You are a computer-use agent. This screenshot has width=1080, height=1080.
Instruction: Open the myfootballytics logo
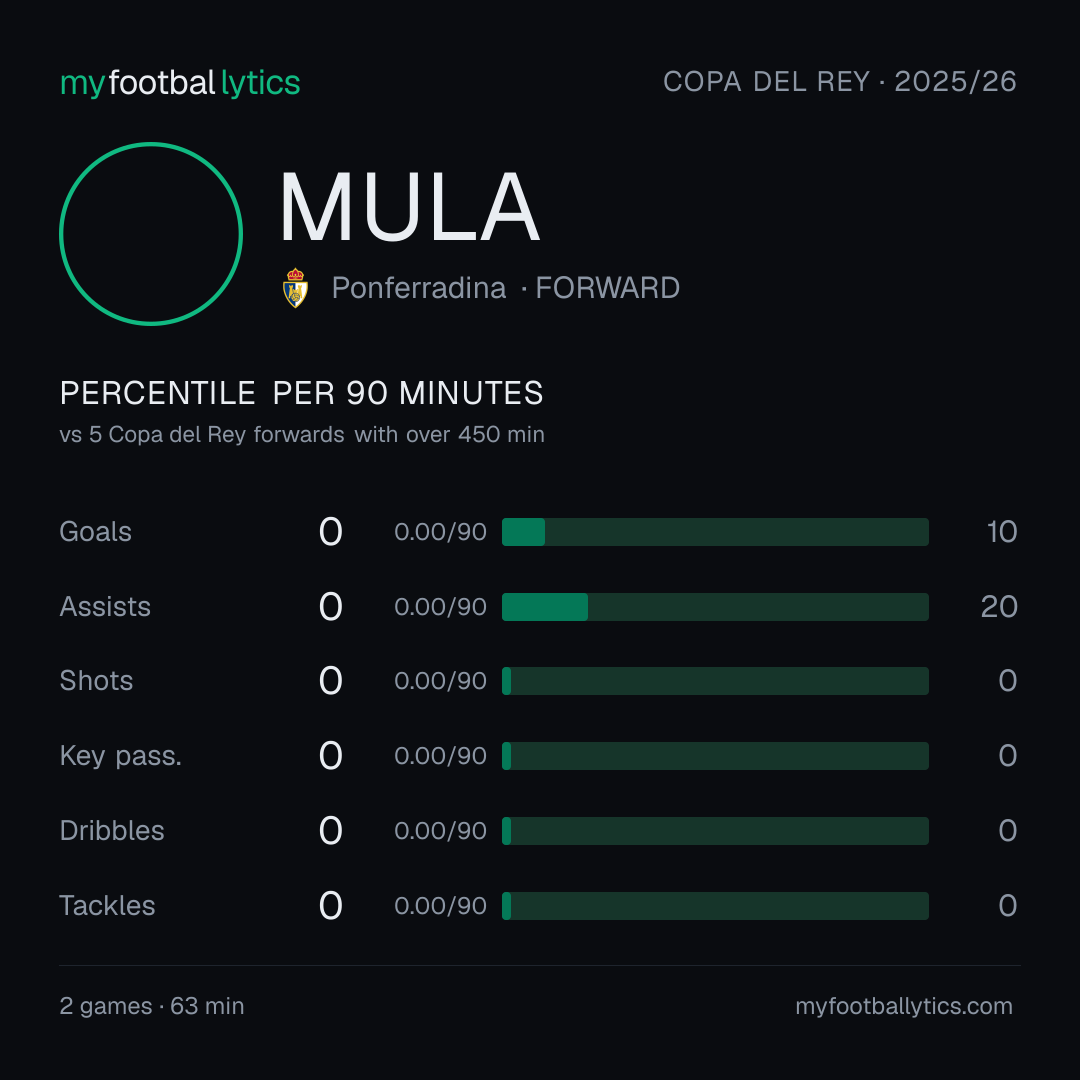point(180,83)
